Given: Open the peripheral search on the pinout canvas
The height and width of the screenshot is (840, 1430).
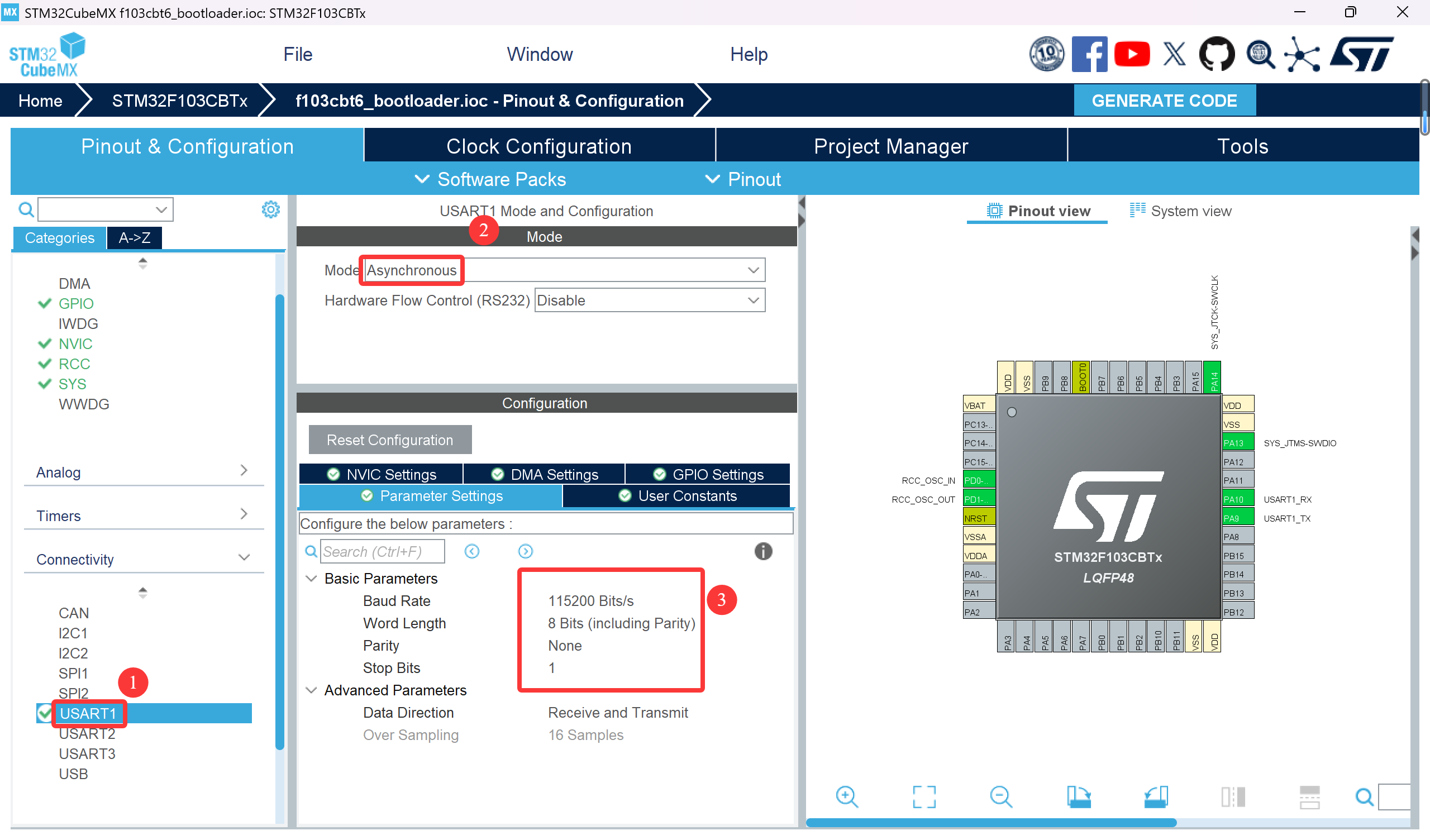Looking at the screenshot, I should pos(1364,797).
